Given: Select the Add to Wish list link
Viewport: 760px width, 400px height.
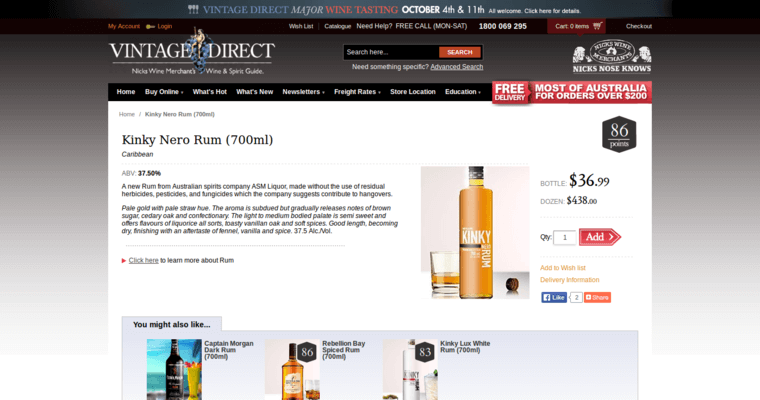Looking at the screenshot, I should tap(562, 268).
